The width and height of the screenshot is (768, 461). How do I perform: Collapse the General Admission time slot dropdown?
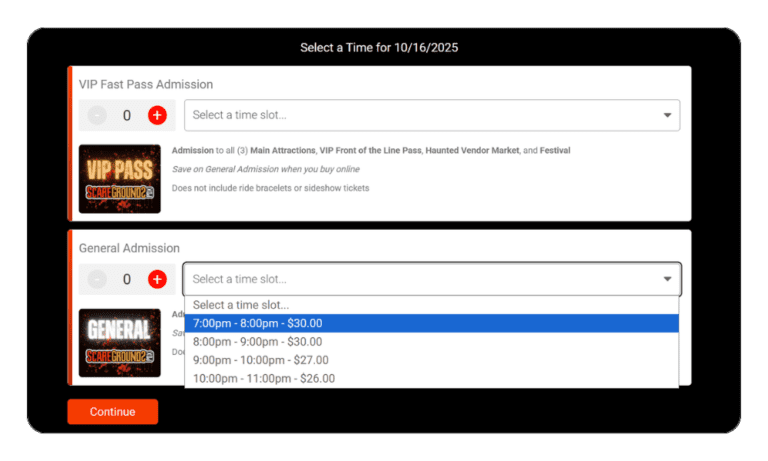tap(420, 279)
